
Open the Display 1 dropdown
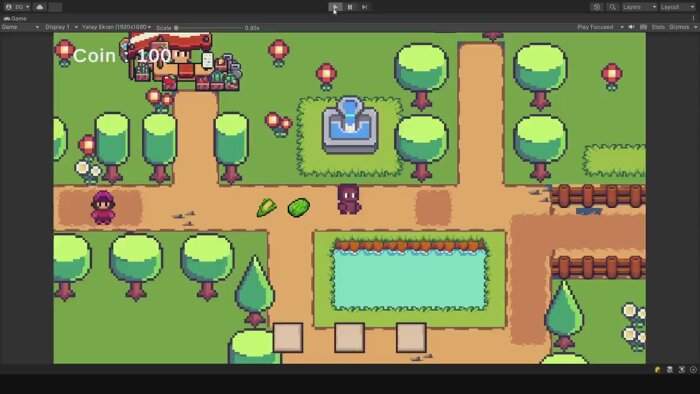click(61, 27)
